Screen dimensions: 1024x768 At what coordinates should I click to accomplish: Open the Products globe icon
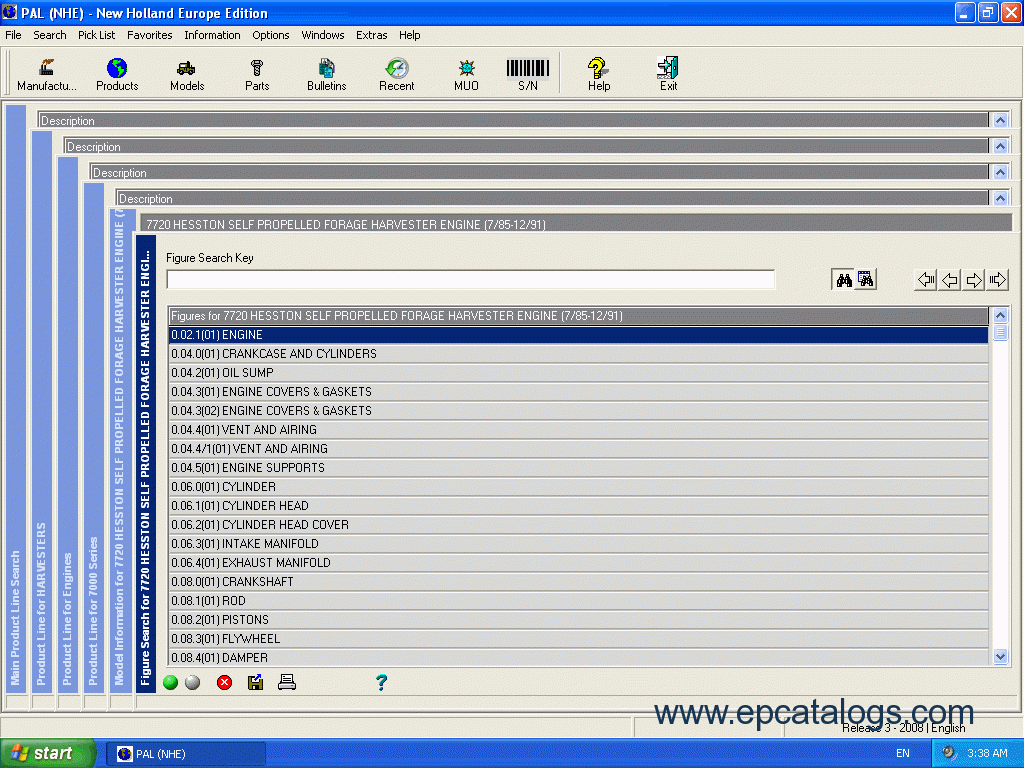click(117, 74)
